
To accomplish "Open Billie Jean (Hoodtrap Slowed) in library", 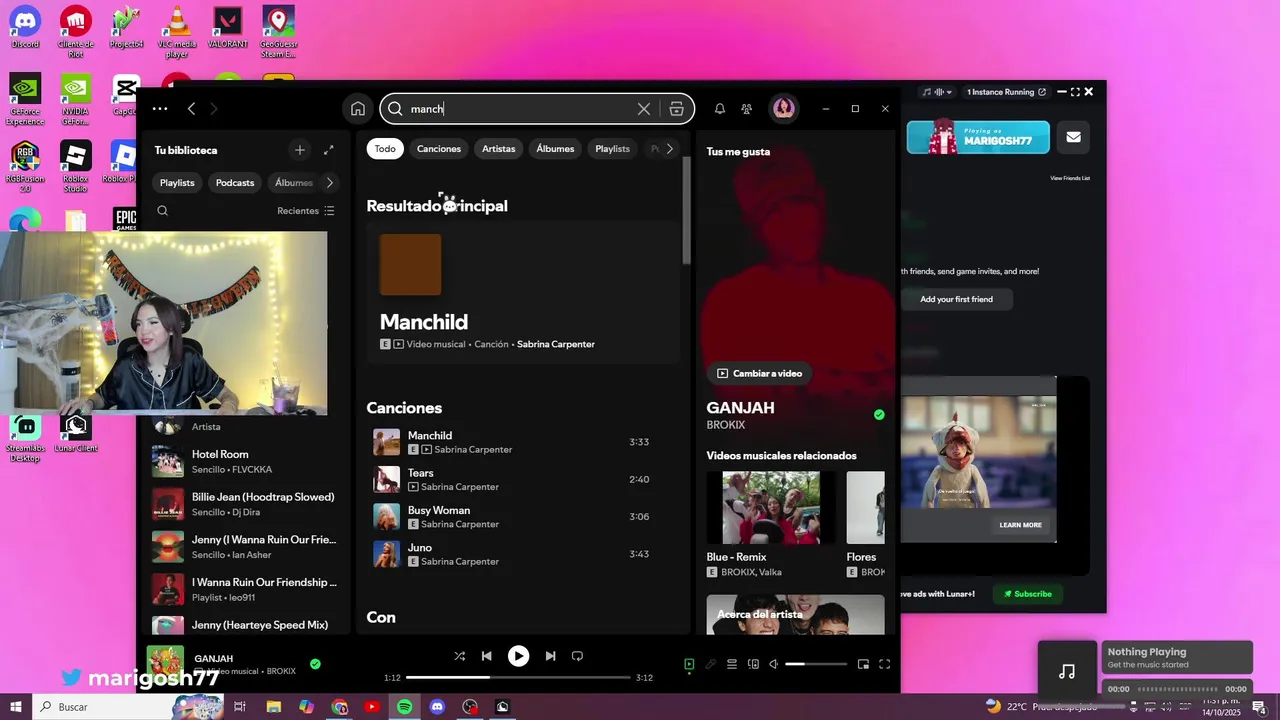I will [x=245, y=504].
